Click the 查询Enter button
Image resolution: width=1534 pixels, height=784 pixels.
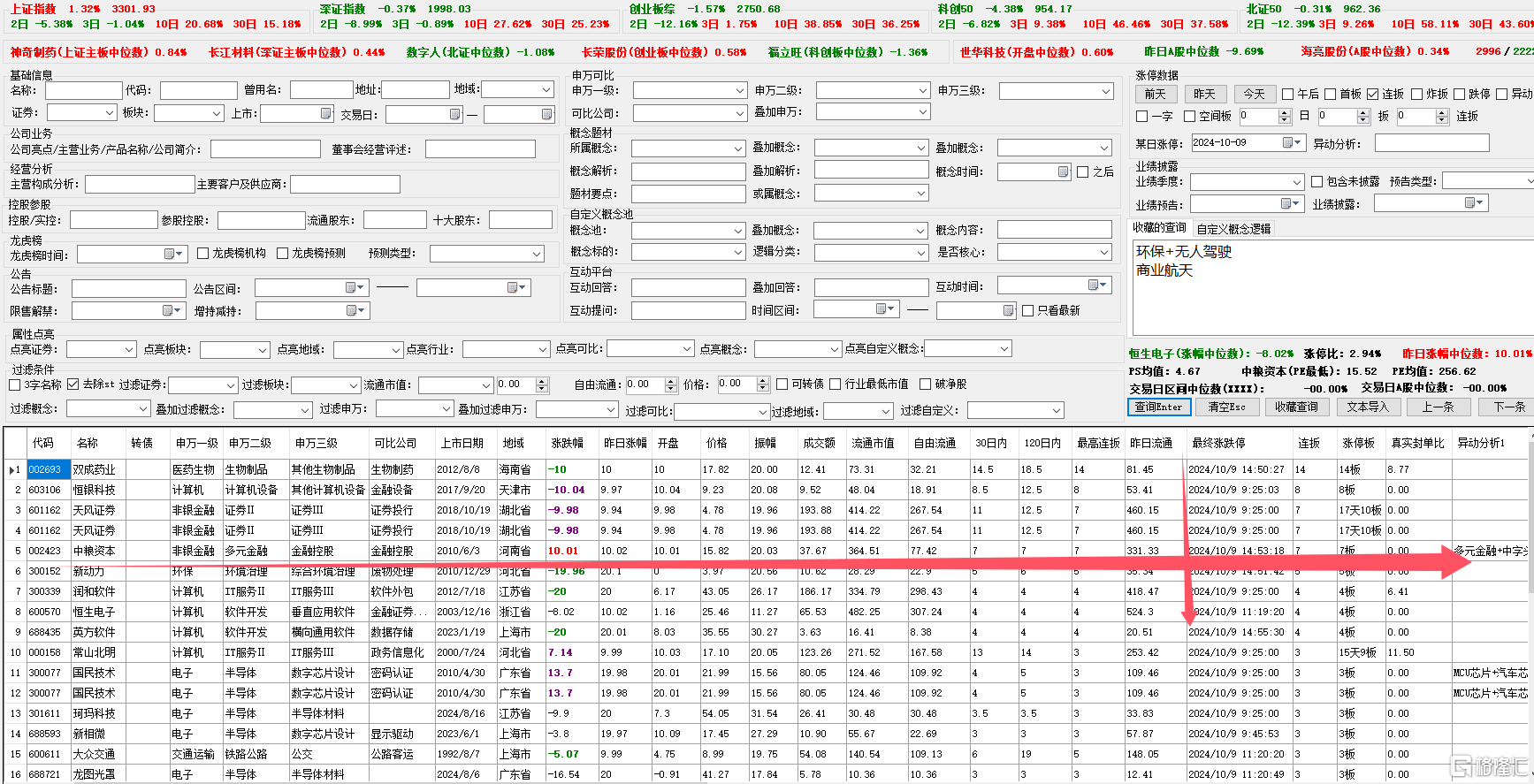pyautogui.click(x=1158, y=407)
